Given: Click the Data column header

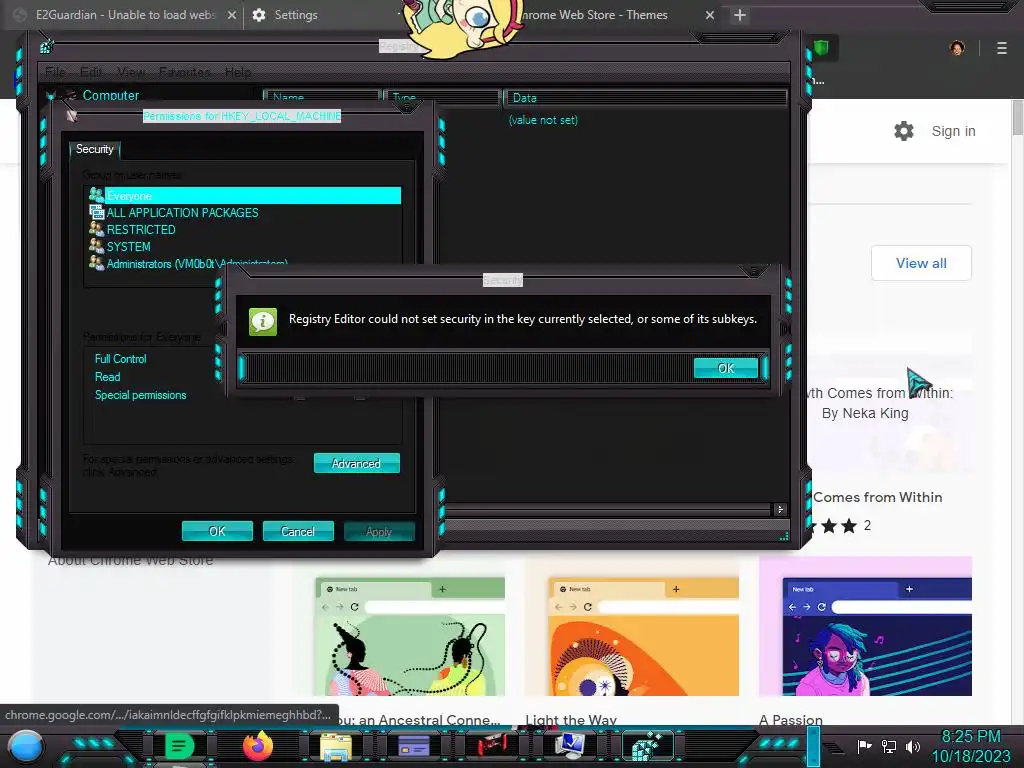Looking at the screenshot, I should pos(645,97).
